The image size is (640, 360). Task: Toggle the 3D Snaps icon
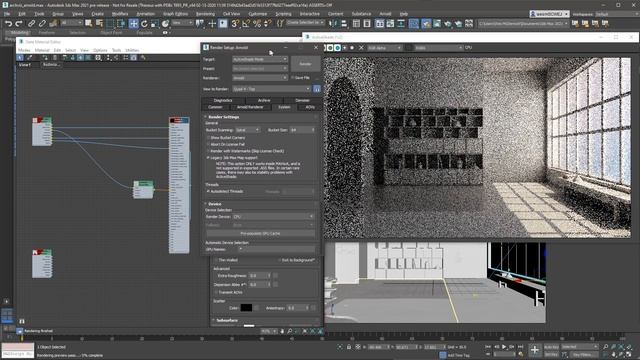235,24
